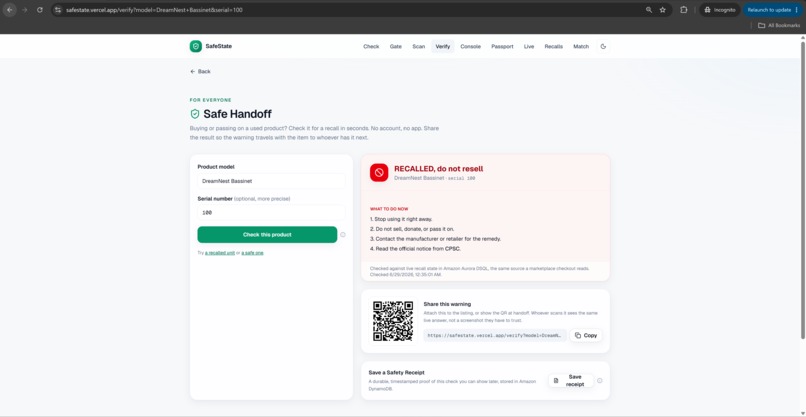806x417 pixels.
Task: Open the Console tab
Action: 470,46
